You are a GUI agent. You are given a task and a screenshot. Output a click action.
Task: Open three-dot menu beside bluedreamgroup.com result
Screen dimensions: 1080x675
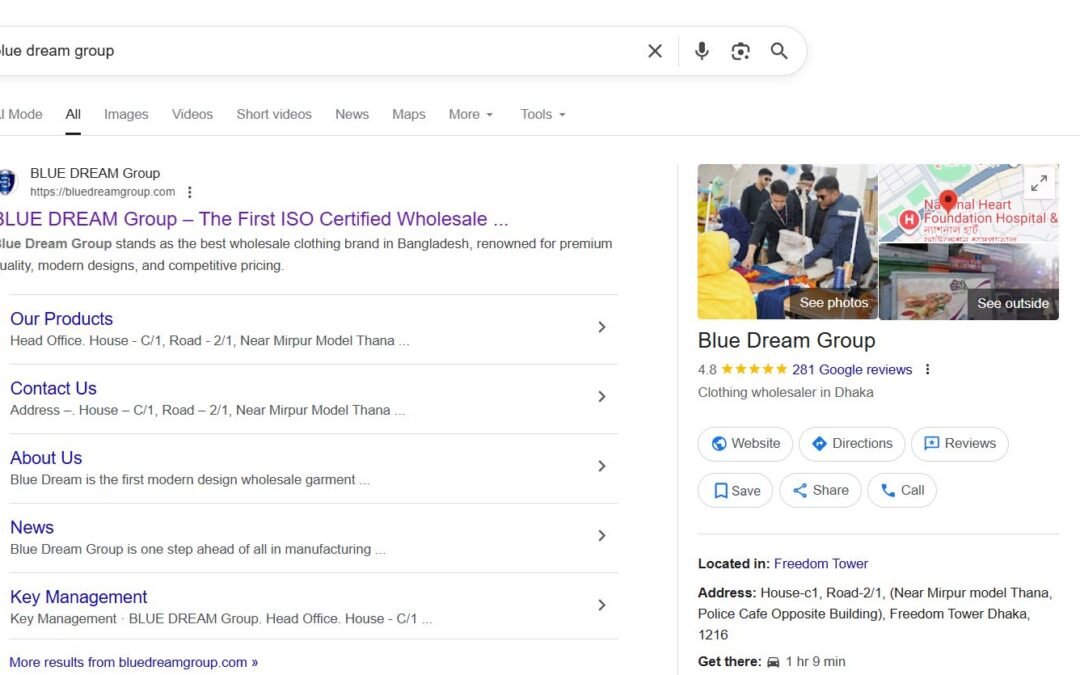tap(190, 191)
